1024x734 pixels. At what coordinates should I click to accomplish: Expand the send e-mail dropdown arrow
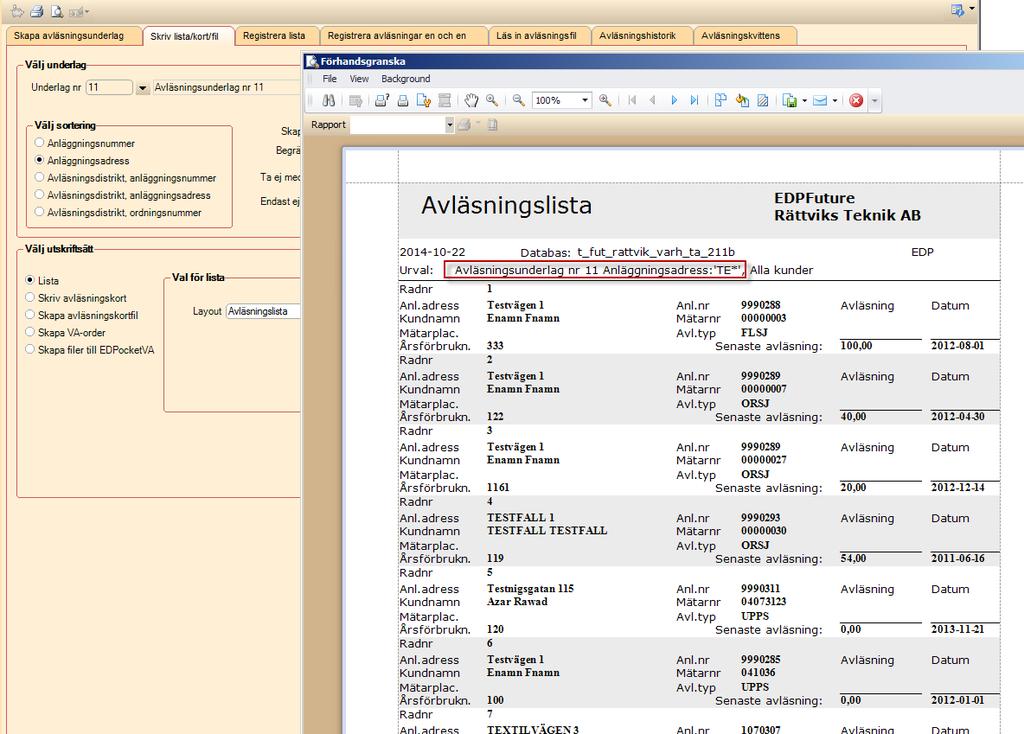pyautogui.click(x=835, y=101)
